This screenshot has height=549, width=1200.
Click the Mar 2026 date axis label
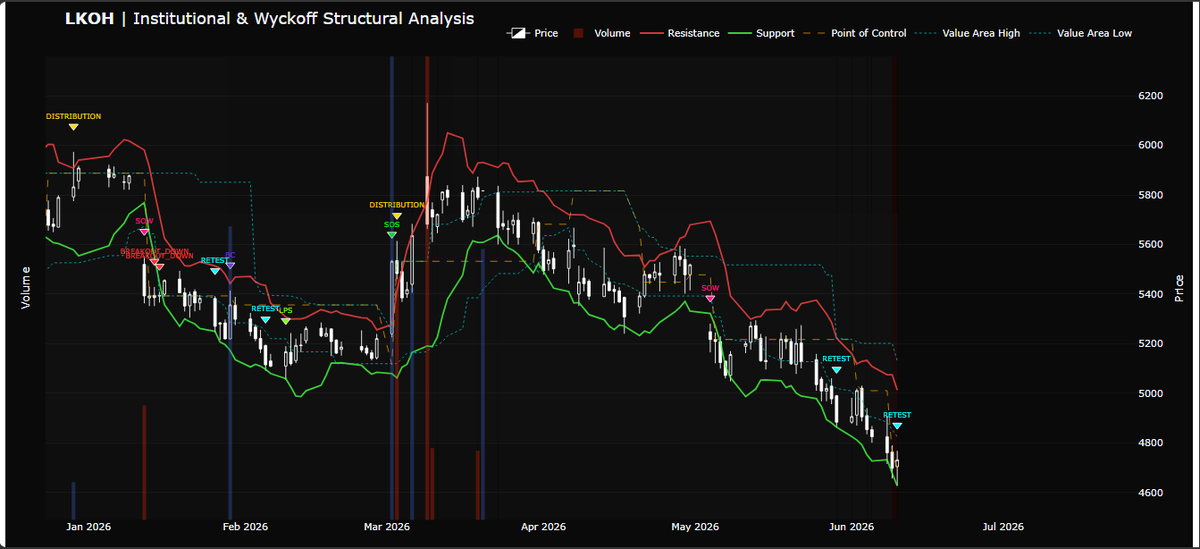click(x=387, y=527)
